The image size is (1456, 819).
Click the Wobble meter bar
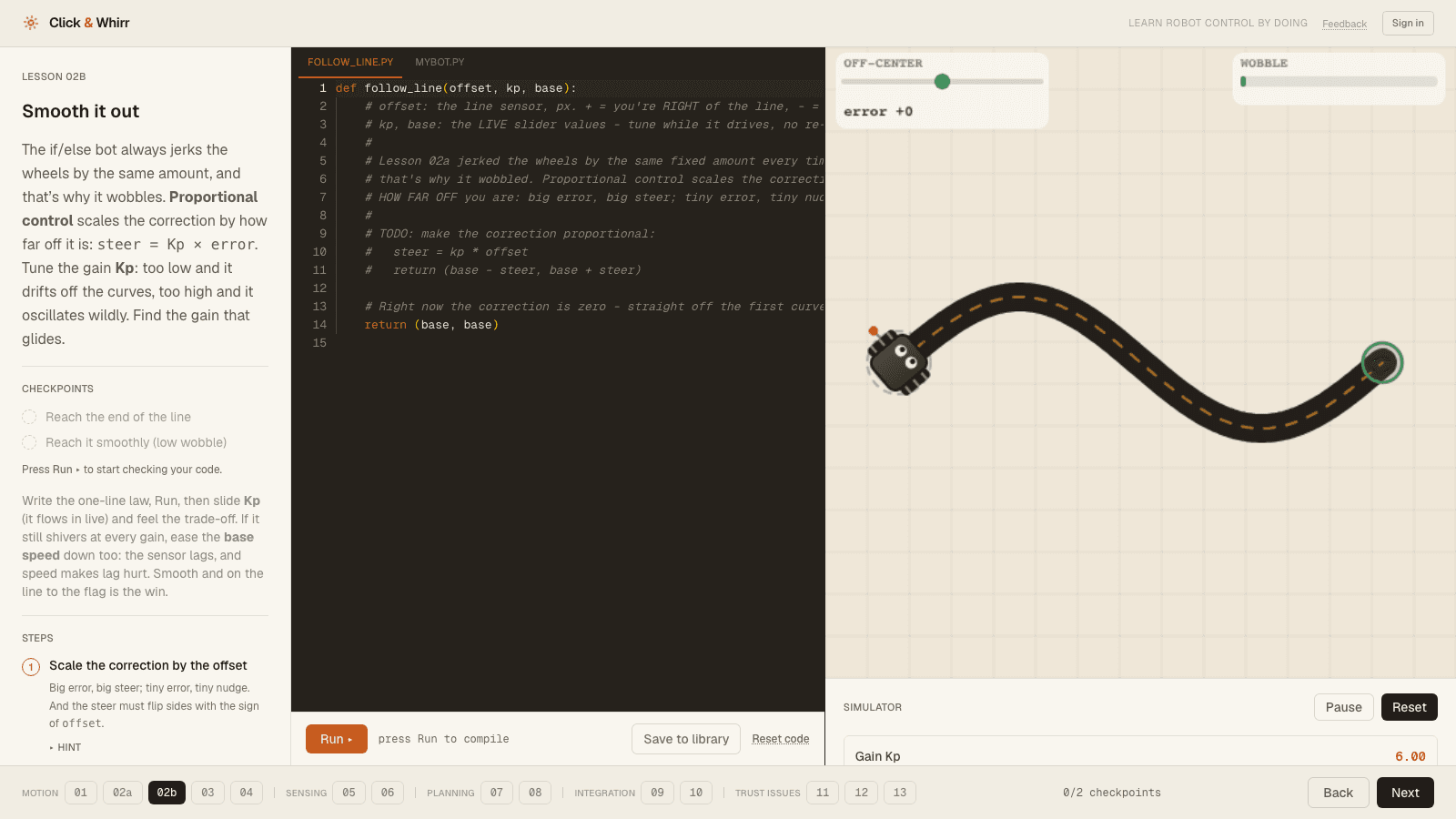[x=1339, y=82]
